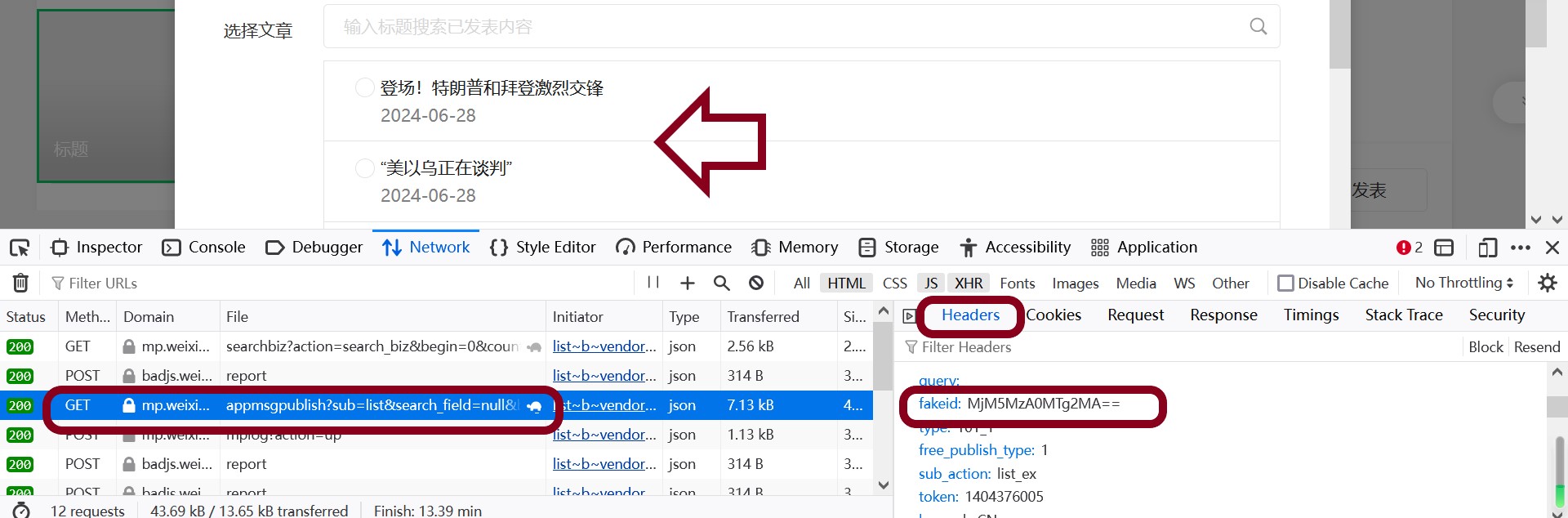Enable Disable Cache checkbox
This screenshot has height=518, width=1568.
click(1285, 283)
